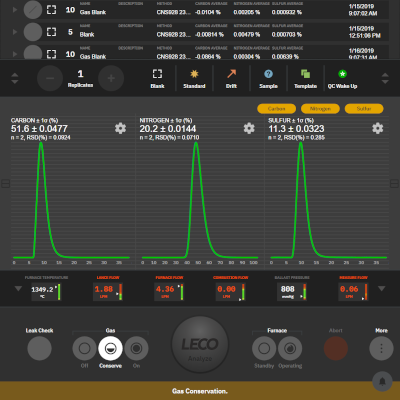
Task: Click blank icon of first Gas Blank row
Action: tap(51, 10)
